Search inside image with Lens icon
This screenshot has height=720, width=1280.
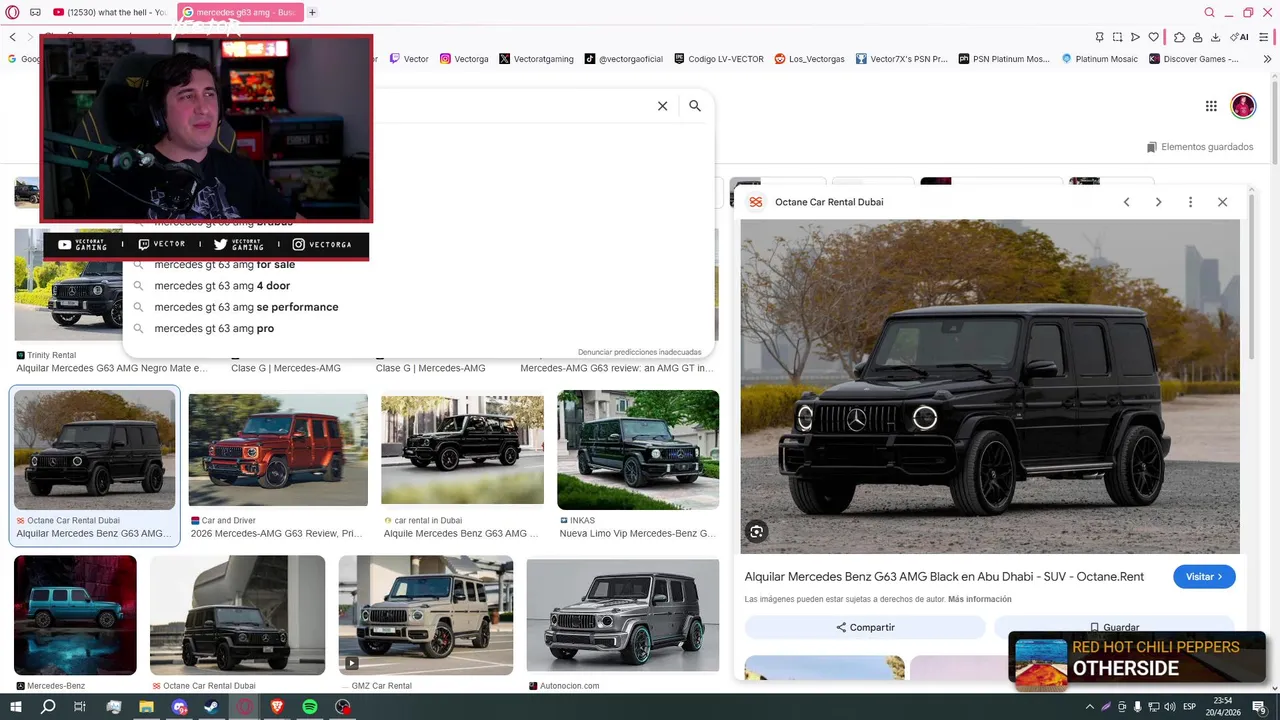(757, 532)
